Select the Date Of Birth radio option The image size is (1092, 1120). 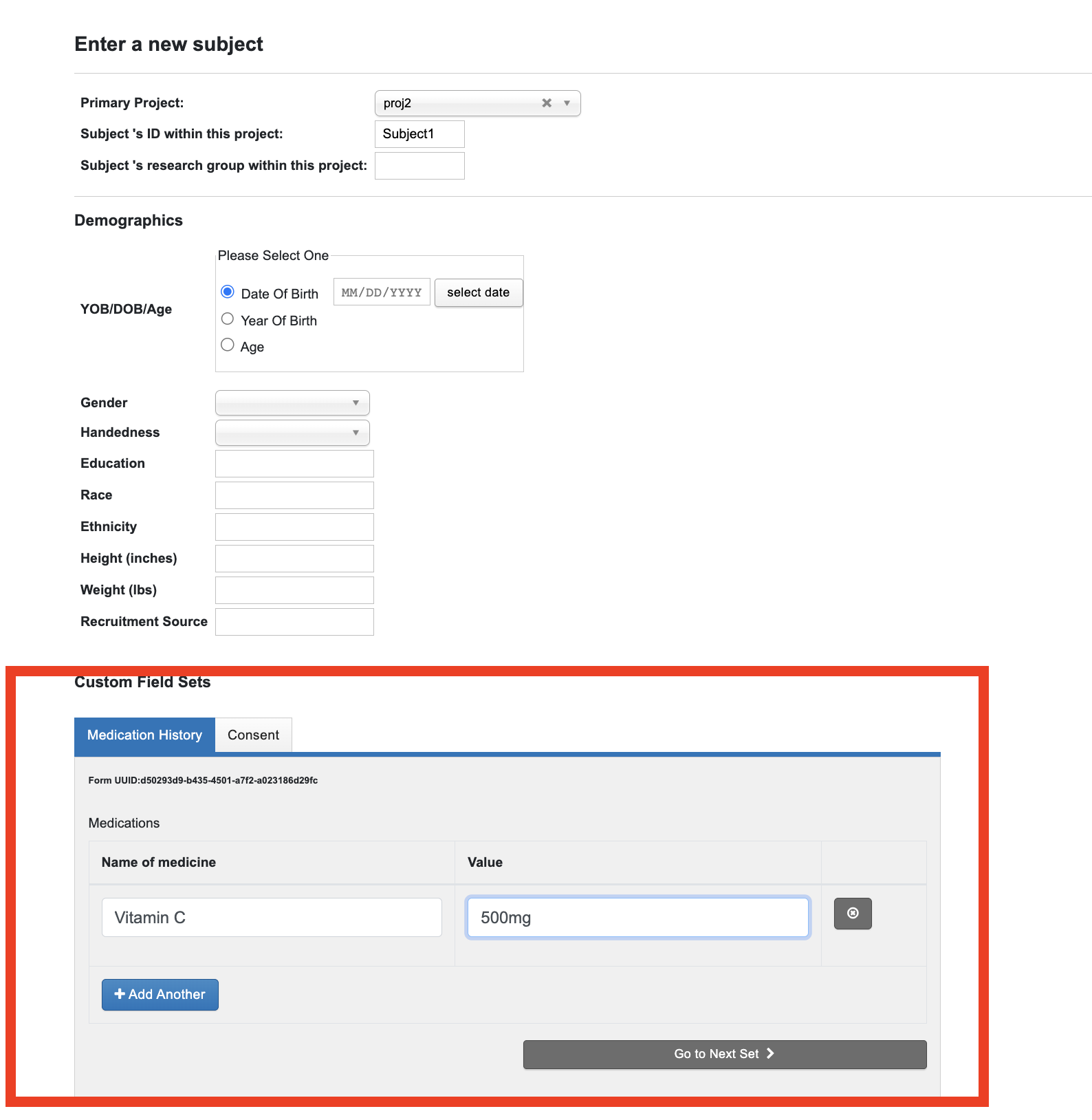click(228, 292)
